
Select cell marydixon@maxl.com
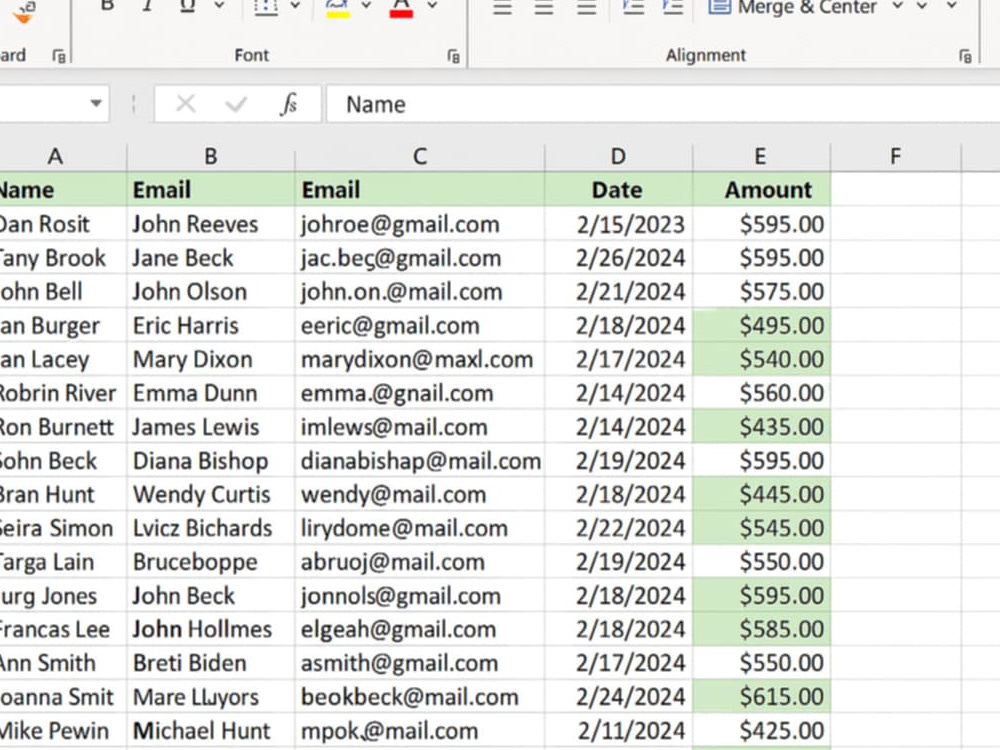[x=420, y=359]
